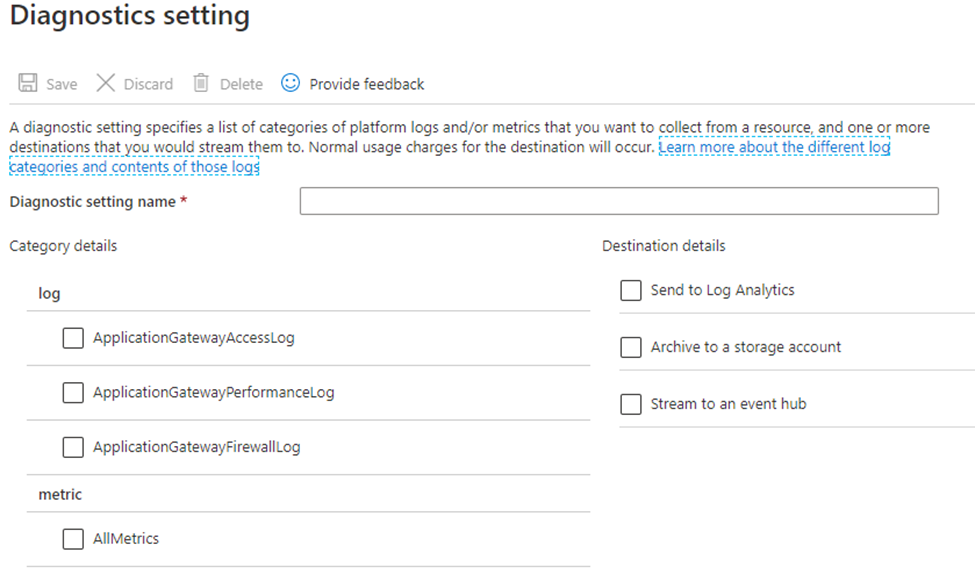Click the Save floppy disk icon
This screenshot has width=975, height=574.
[28, 84]
